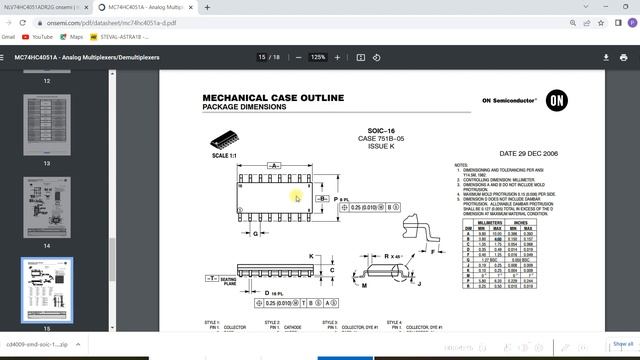Click the address bar URL

(x=111, y=23)
